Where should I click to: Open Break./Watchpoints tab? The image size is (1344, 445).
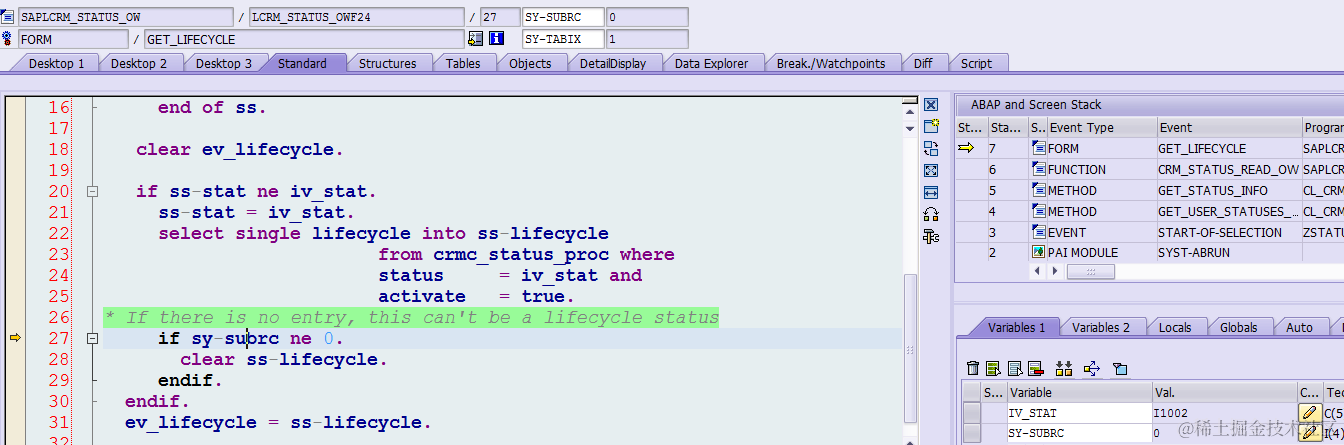tap(831, 63)
